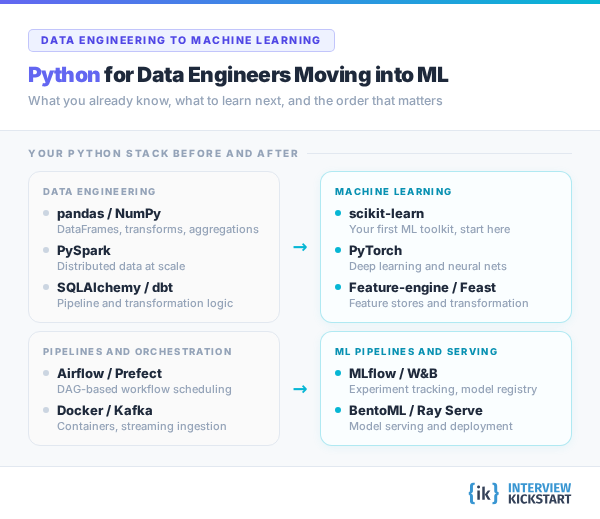Click the teal bullet beside PyTorch
The image size is (600, 519).
coord(338,250)
